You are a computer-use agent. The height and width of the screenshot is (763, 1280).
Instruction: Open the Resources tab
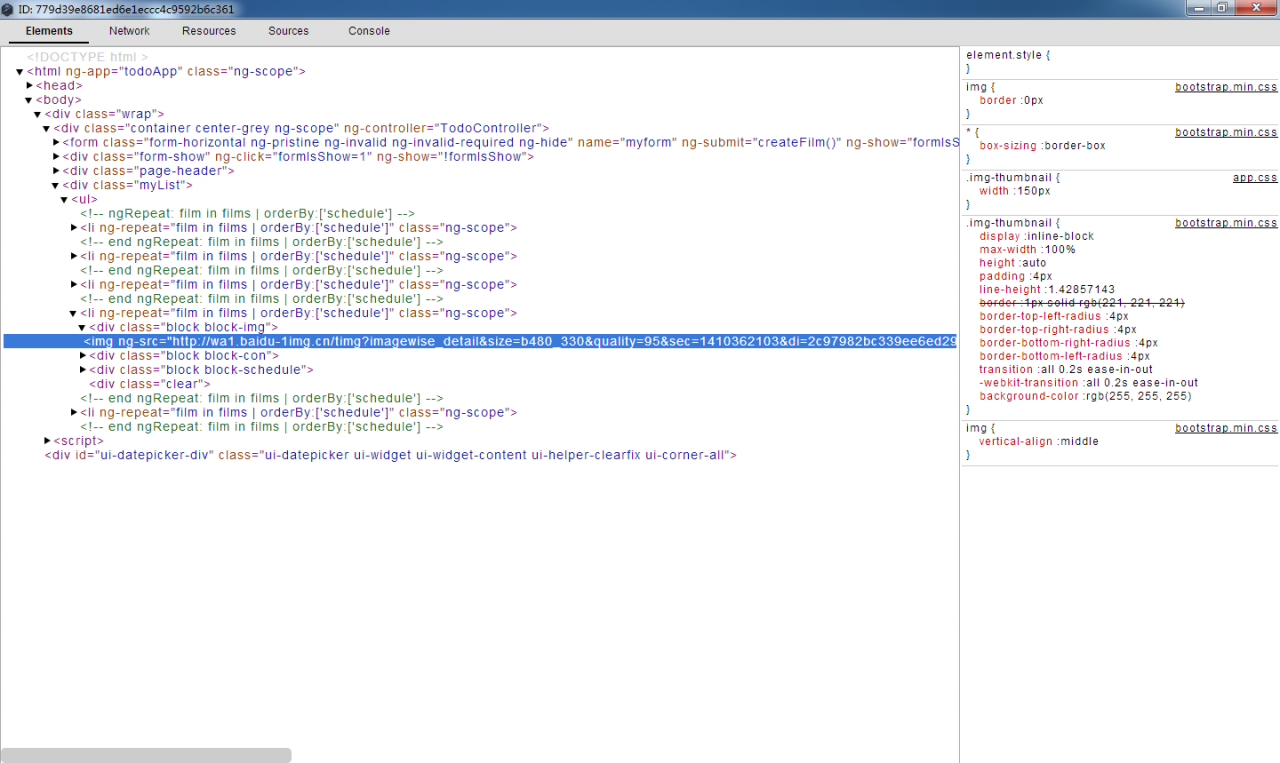tap(209, 31)
